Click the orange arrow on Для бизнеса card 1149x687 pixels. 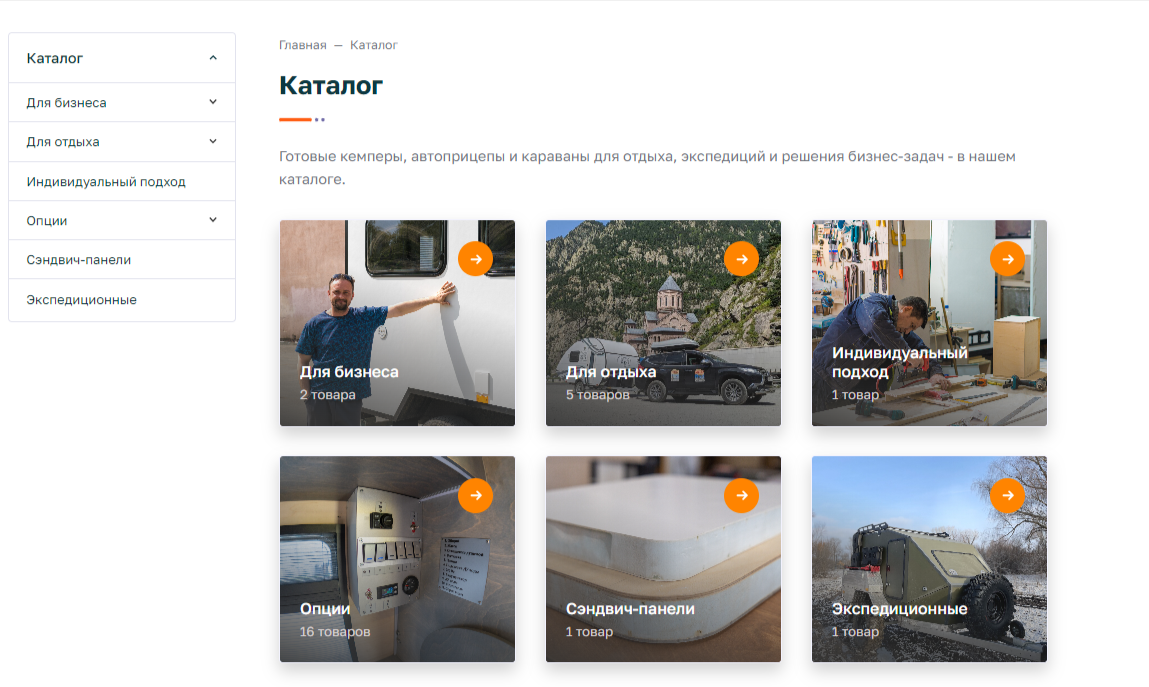coord(476,259)
